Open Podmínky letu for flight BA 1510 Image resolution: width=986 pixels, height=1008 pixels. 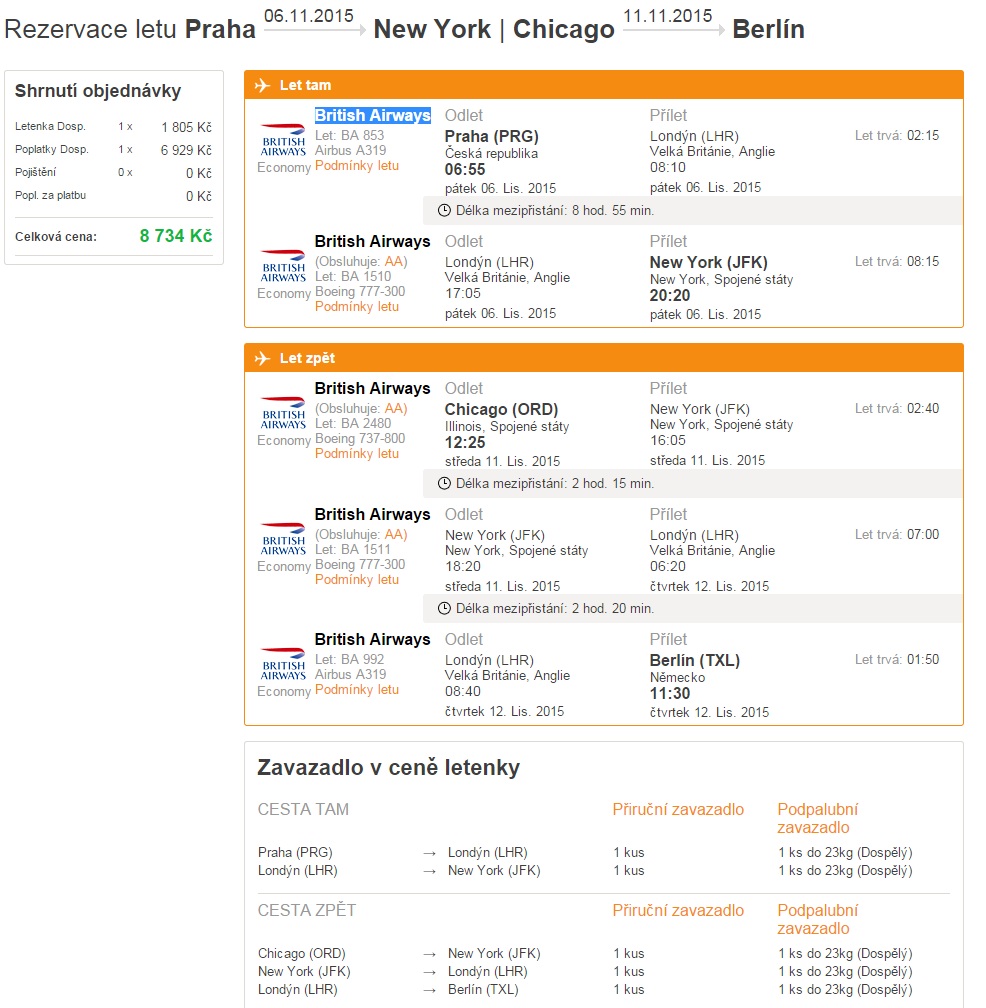[357, 307]
